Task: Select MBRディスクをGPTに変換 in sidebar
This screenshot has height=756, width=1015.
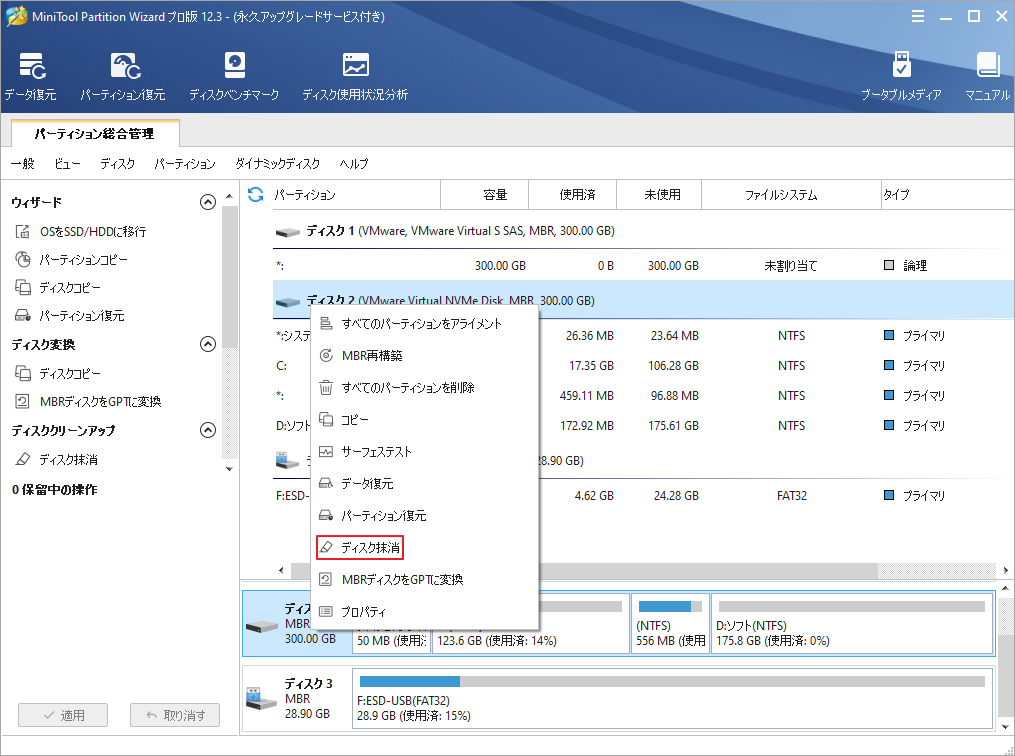Action: [87, 401]
